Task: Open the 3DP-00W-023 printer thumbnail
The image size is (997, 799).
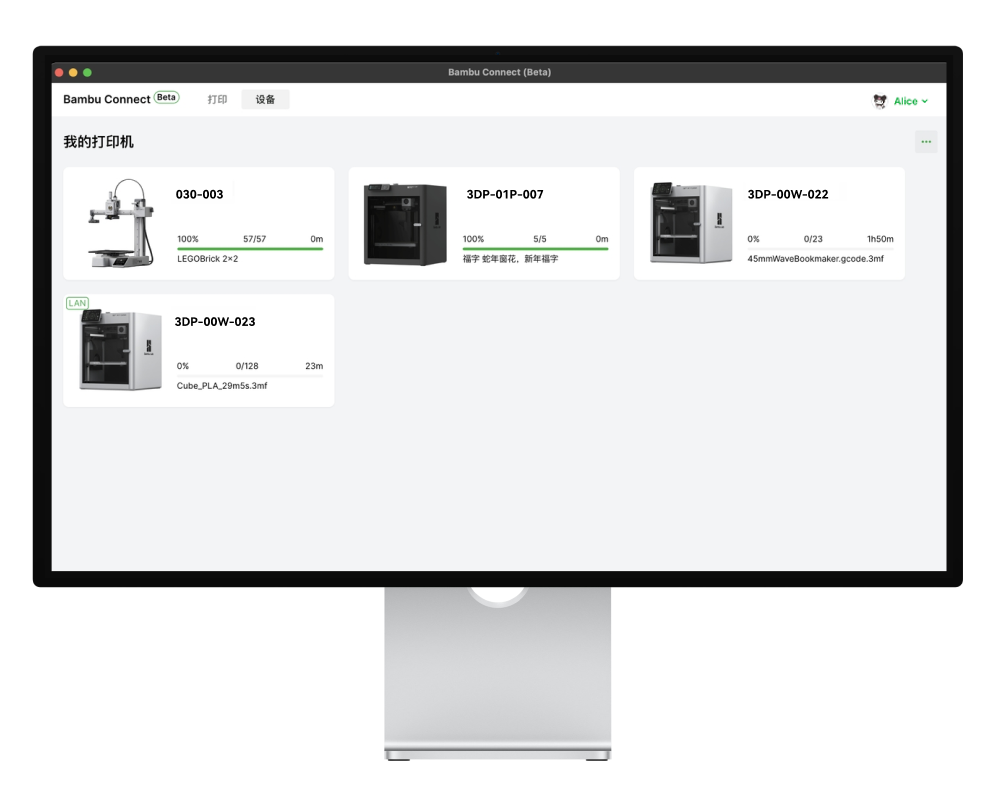Action: pyautogui.click(x=120, y=350)
